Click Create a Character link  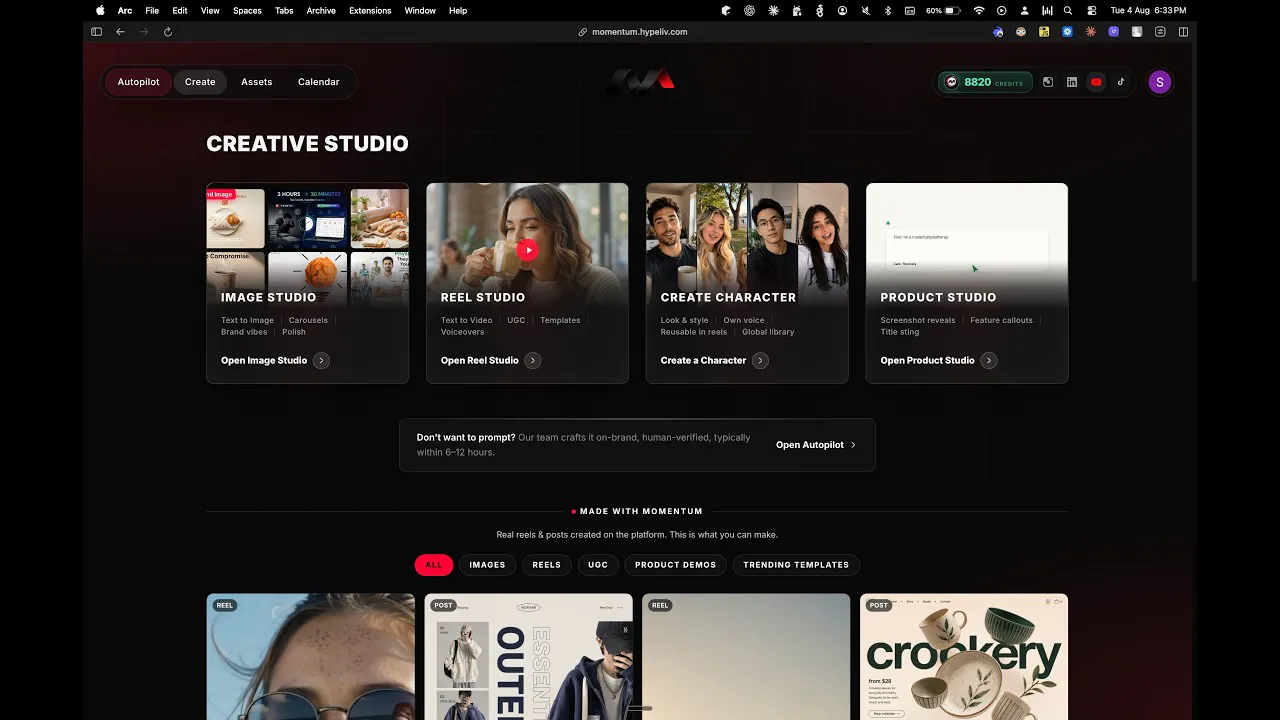[703, 360]
